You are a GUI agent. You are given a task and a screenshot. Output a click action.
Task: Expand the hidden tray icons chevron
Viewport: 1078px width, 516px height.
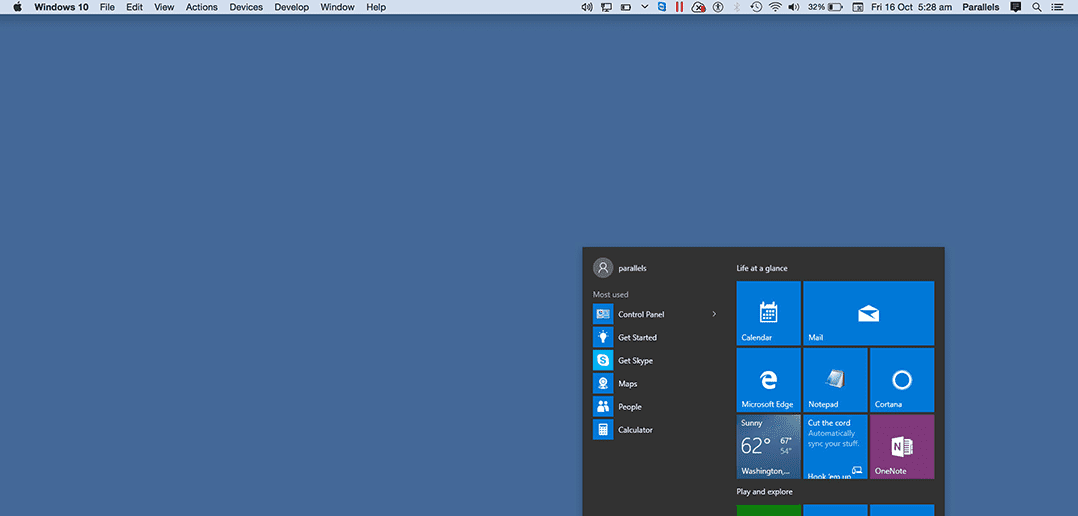644,7
